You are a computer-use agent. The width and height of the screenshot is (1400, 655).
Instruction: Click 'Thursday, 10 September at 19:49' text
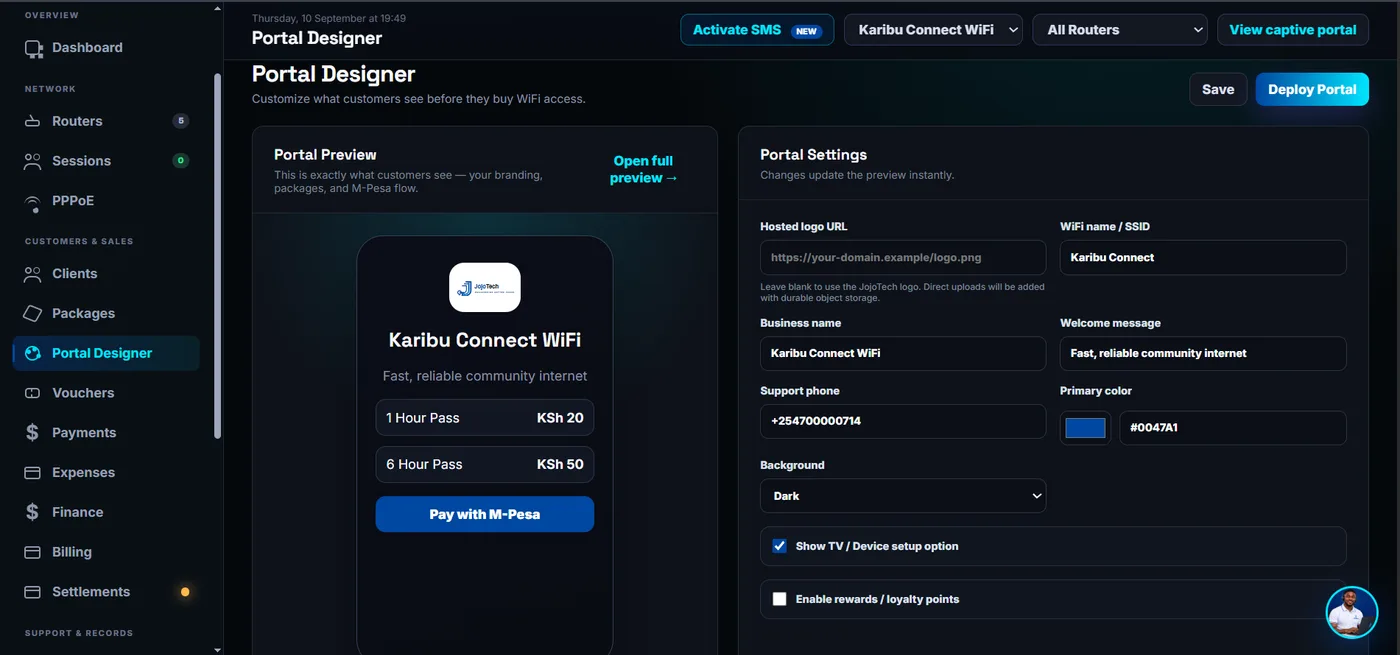[329, 19]
